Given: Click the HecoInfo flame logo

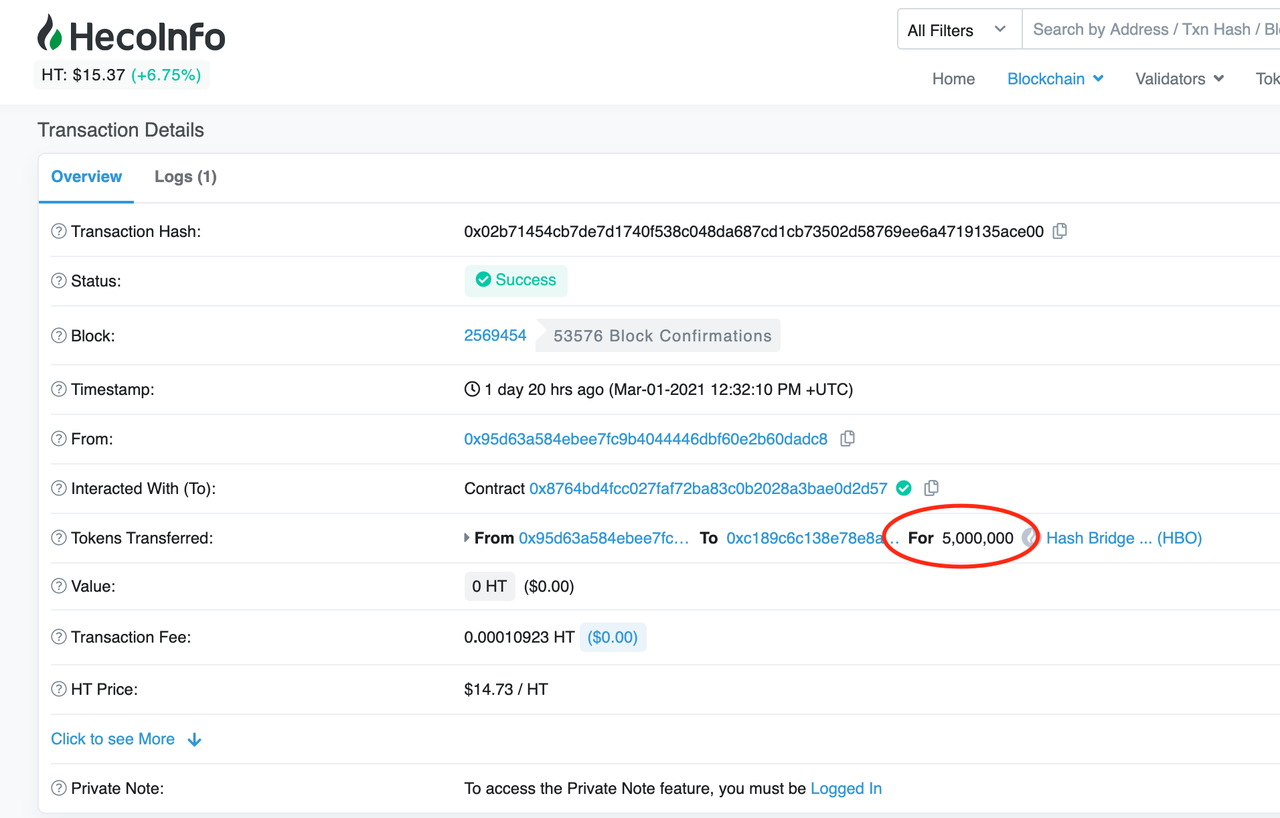Looking at the screenshot, I should click(50, 35).
